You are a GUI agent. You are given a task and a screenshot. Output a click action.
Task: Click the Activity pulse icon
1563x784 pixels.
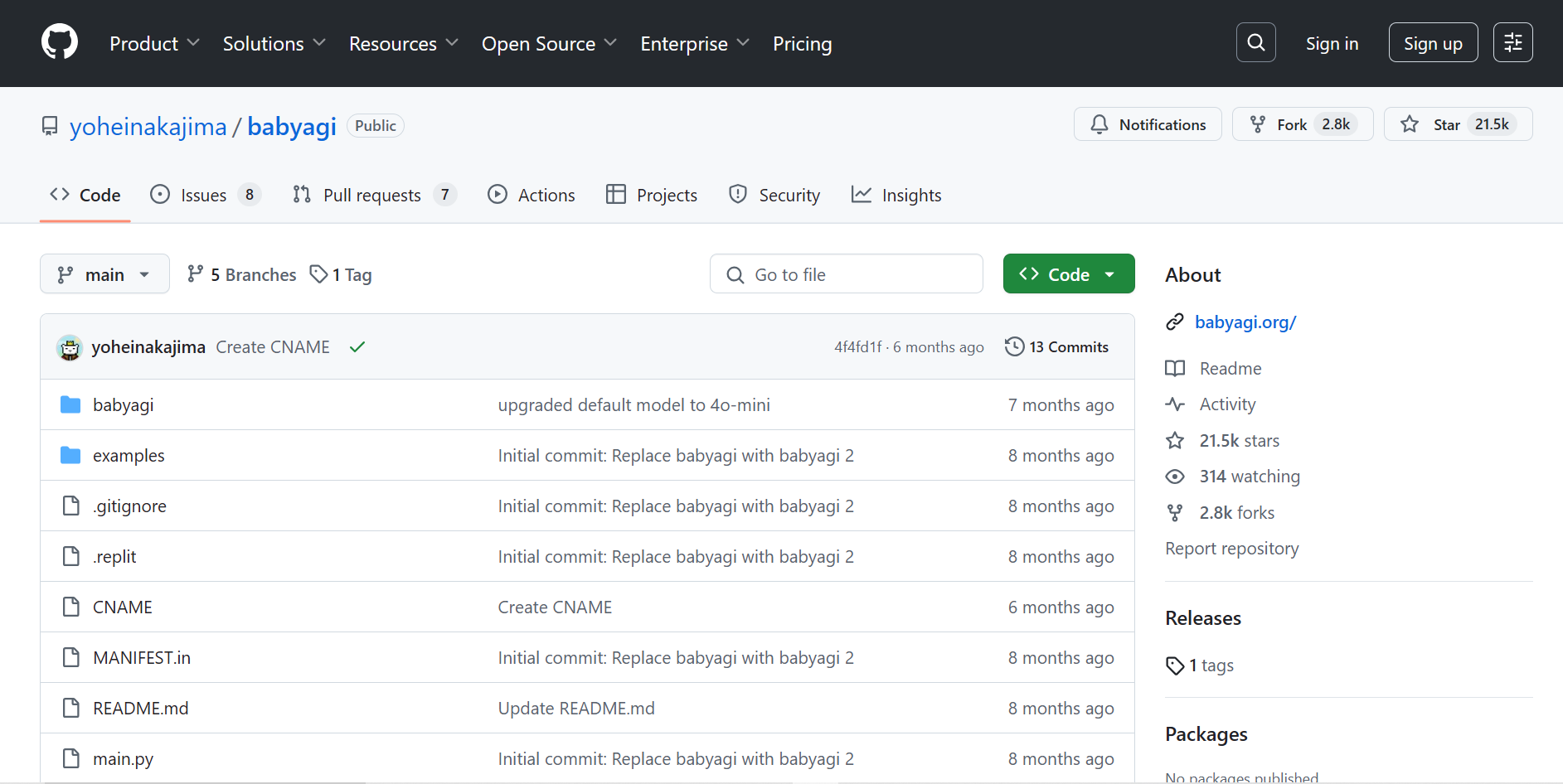click(x=1175, y=404)
